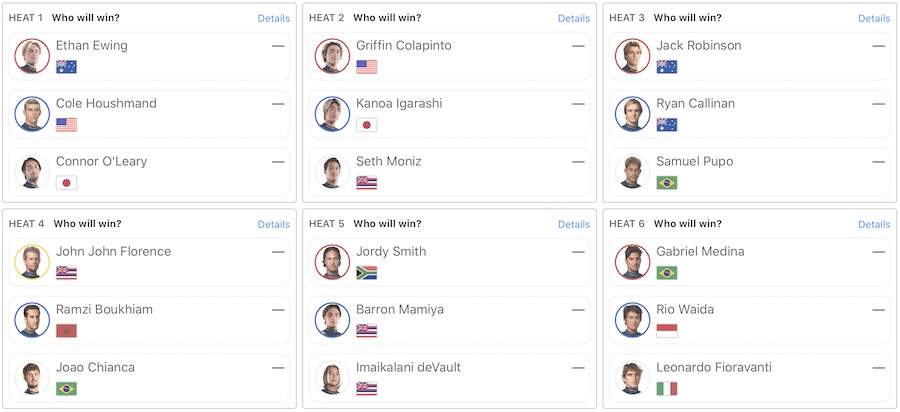Click Kanoa Igarashi's Japan flag icon
The width and height of the screenshot is (900, 412).
pos(366,125)
